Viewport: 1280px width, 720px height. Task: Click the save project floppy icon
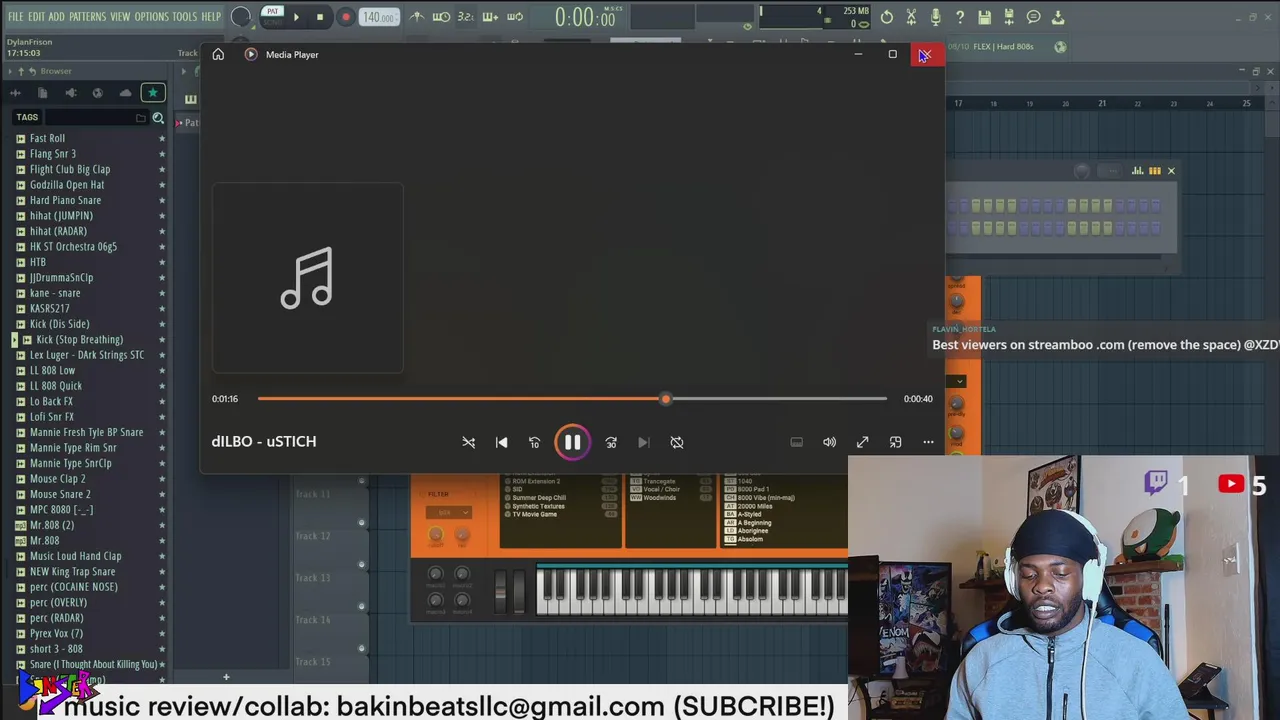coord(984,17)
